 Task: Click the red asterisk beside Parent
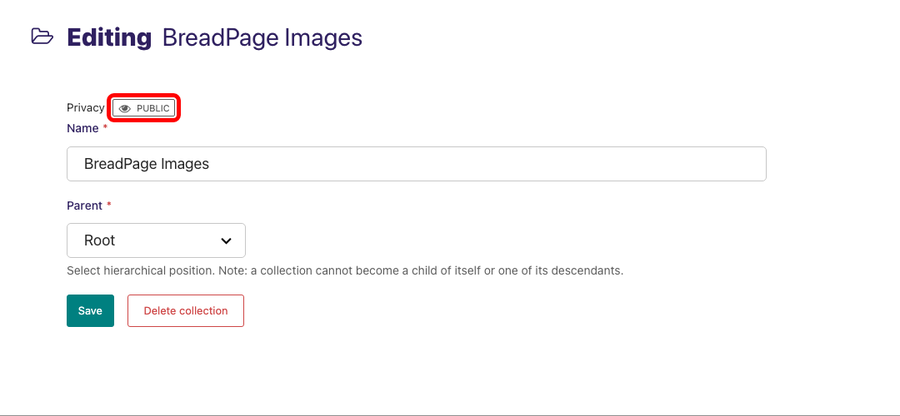click(x=108, y=205)
